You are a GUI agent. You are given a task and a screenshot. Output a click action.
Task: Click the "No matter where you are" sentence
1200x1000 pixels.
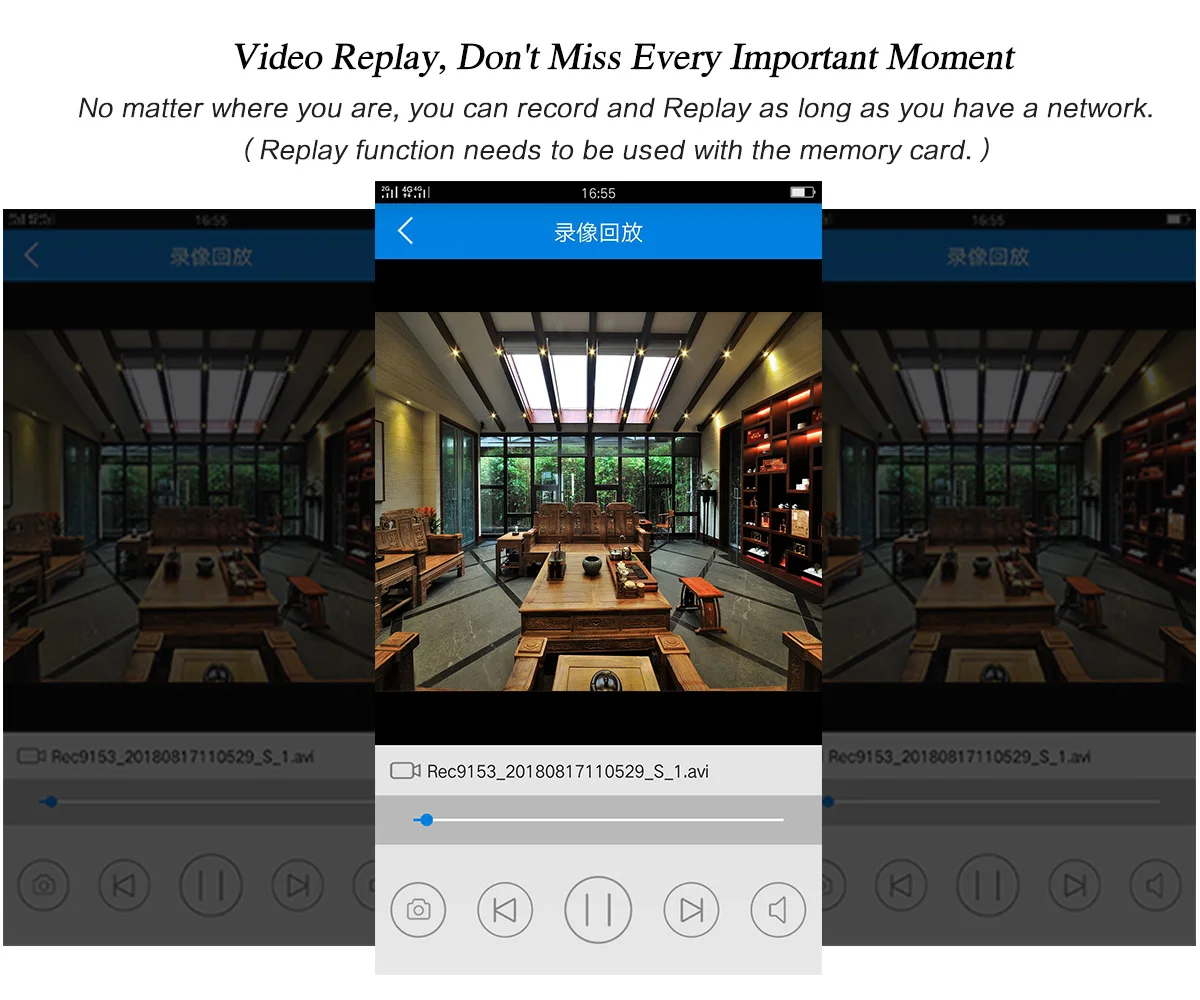click(x=616, y=108)
